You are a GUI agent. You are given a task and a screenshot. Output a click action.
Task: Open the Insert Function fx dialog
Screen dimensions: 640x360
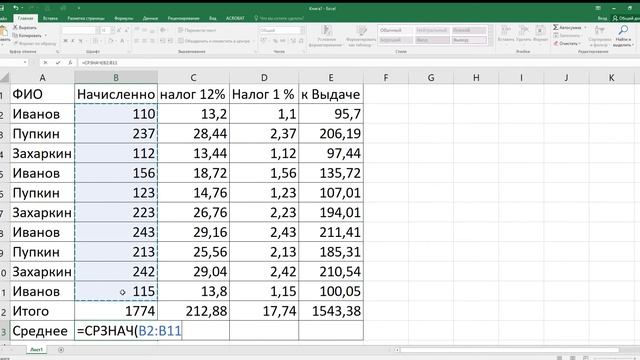pyautogui.click(x=70, y=62)
